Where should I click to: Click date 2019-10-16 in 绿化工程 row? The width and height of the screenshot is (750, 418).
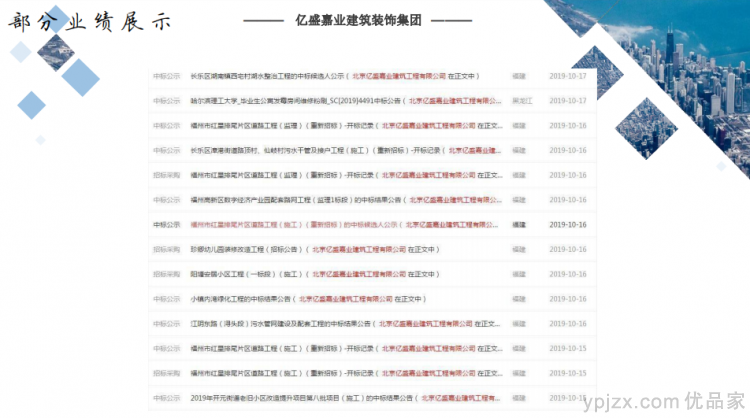click(x=568, y=299)
